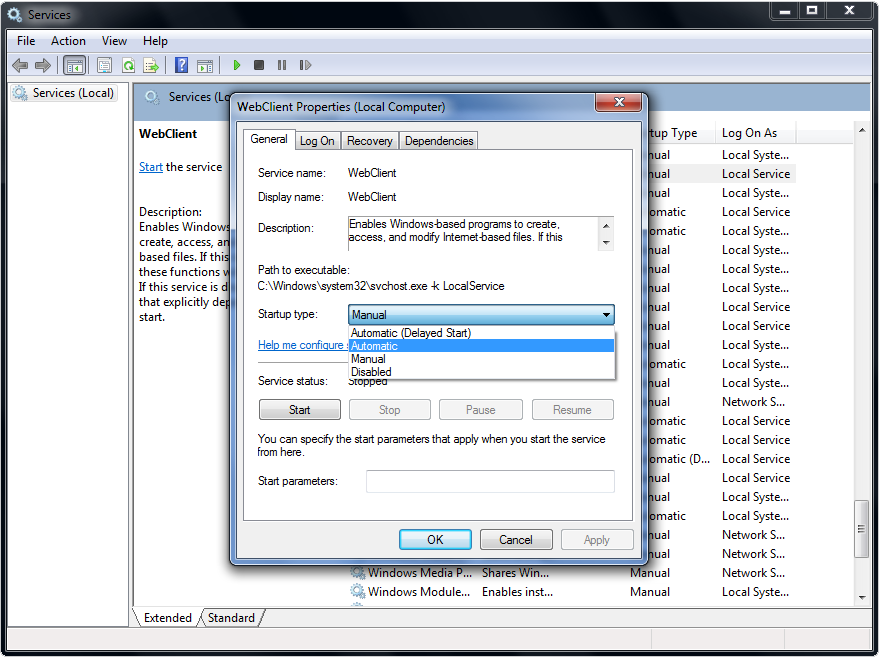This screenshot has height=657, width=879.
Task: Toggle the Show/Hide Action Pane icon
Action: (x=205, y=66)
